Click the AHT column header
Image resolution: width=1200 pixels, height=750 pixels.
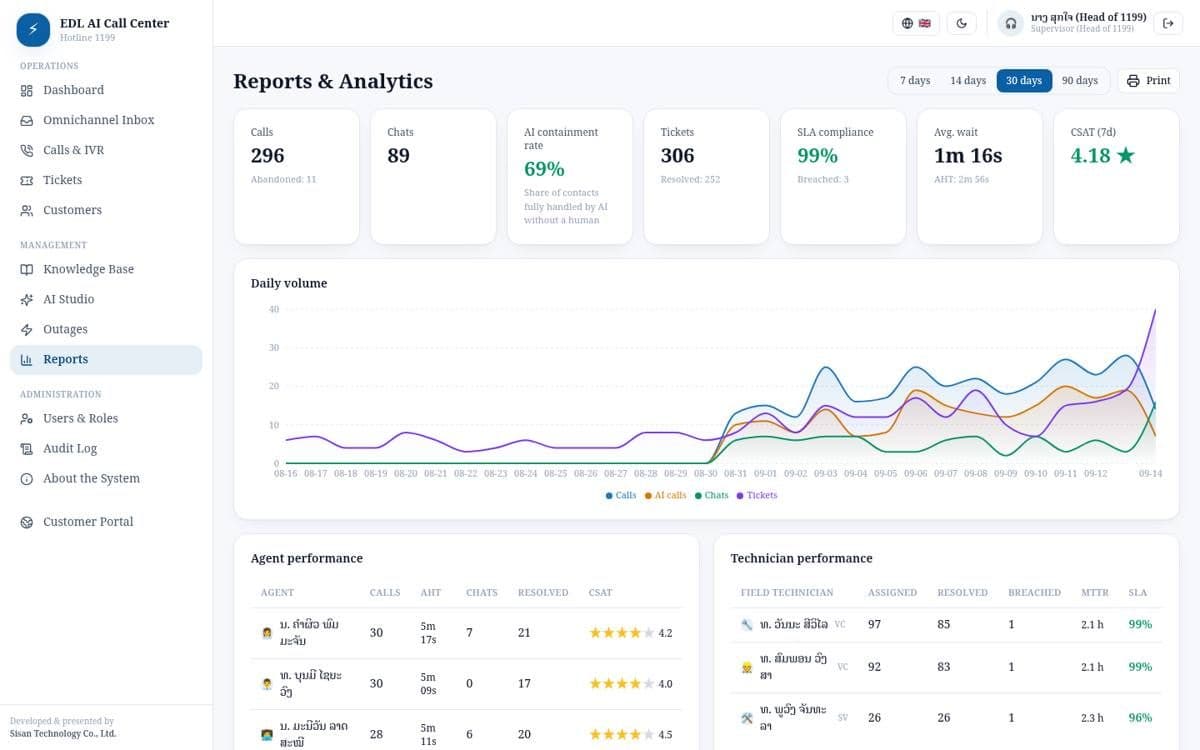[430, 593]
